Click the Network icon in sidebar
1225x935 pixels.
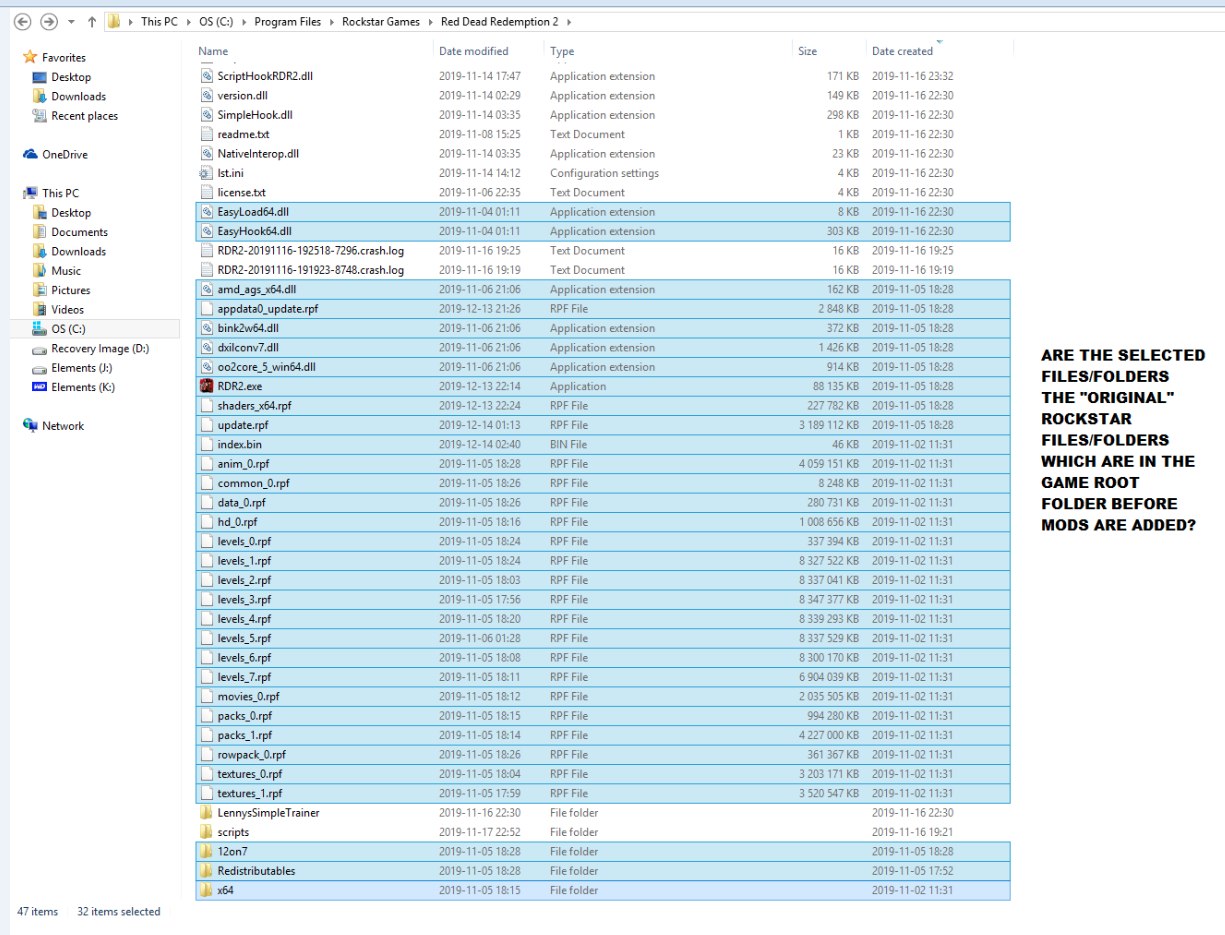30,426
